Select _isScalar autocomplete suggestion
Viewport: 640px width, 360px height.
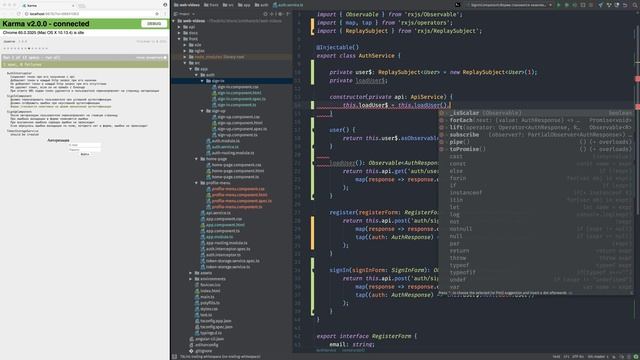pos(536,113)
